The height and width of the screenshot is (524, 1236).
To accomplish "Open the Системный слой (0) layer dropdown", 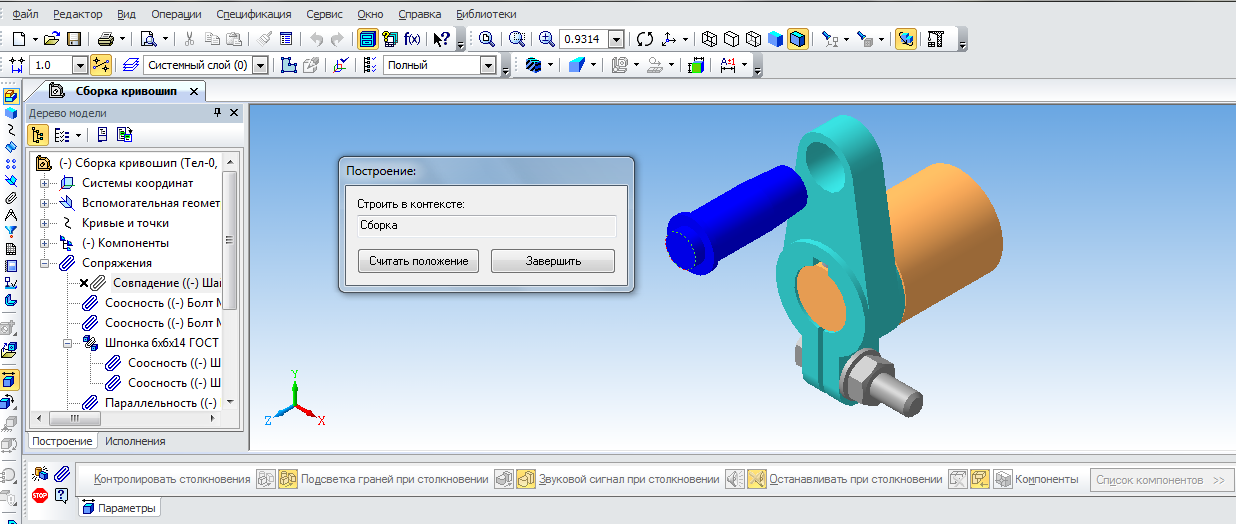I will 260,65.
